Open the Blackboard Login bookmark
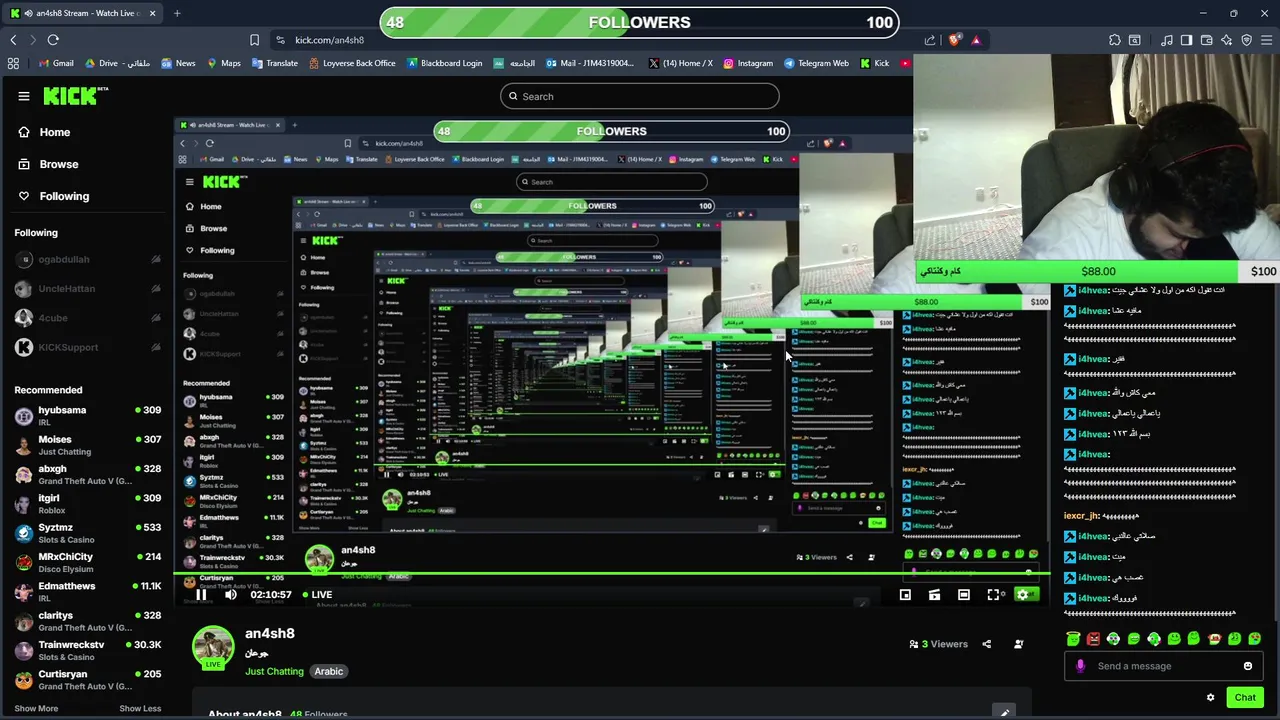 click(444, 63)
